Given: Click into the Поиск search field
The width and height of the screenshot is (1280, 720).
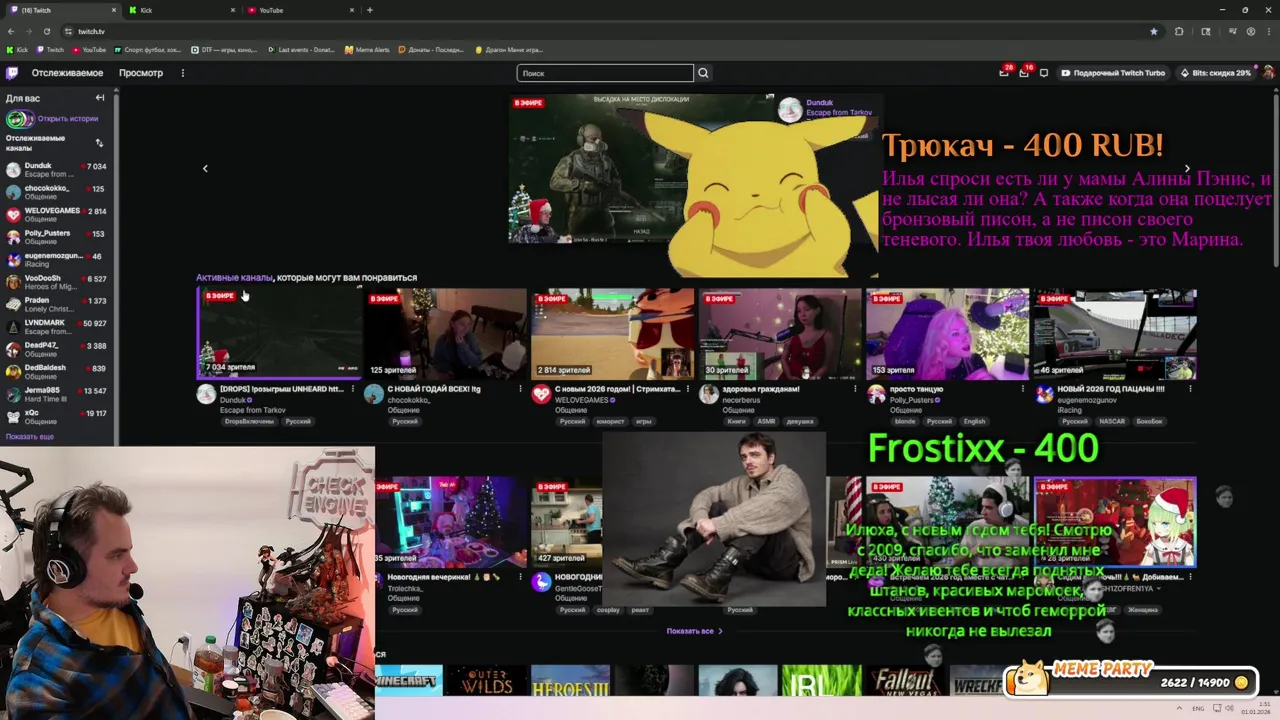Looking at the screenshot, I should (605, 73).
